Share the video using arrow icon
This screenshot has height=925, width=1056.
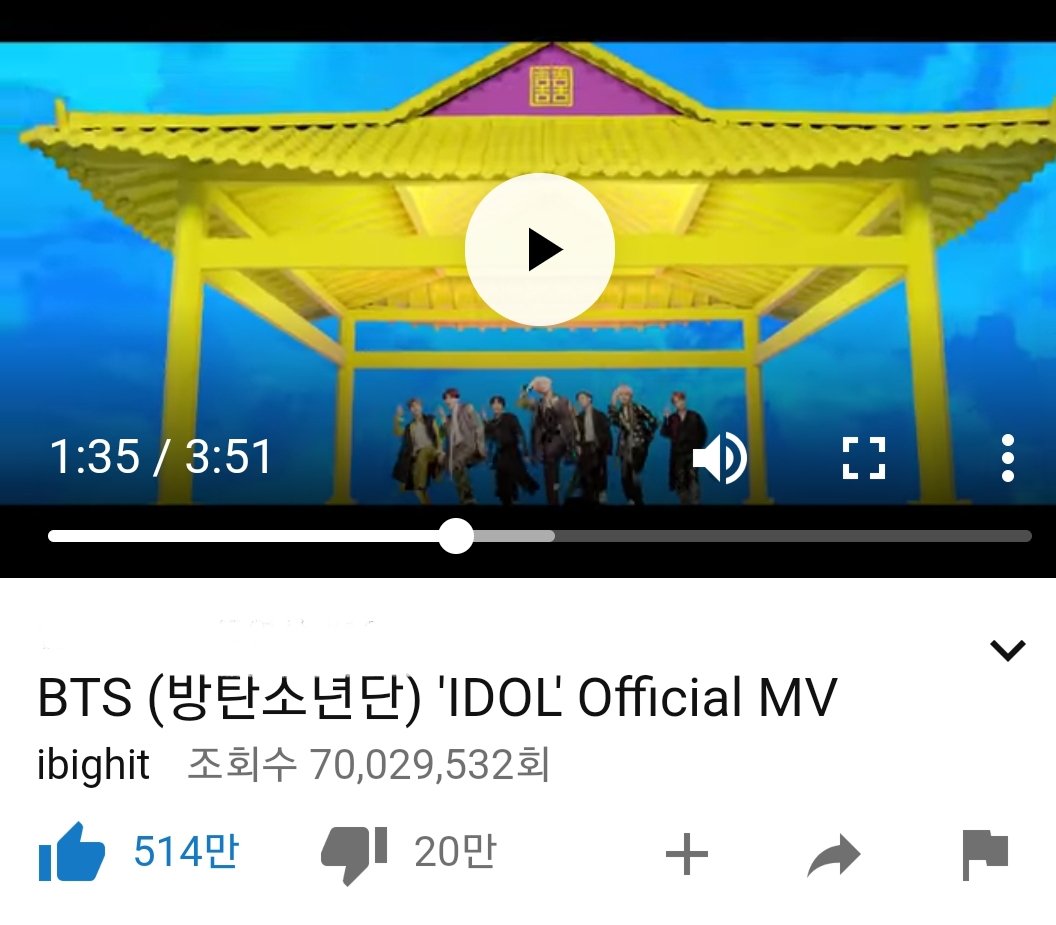[834, 854]
